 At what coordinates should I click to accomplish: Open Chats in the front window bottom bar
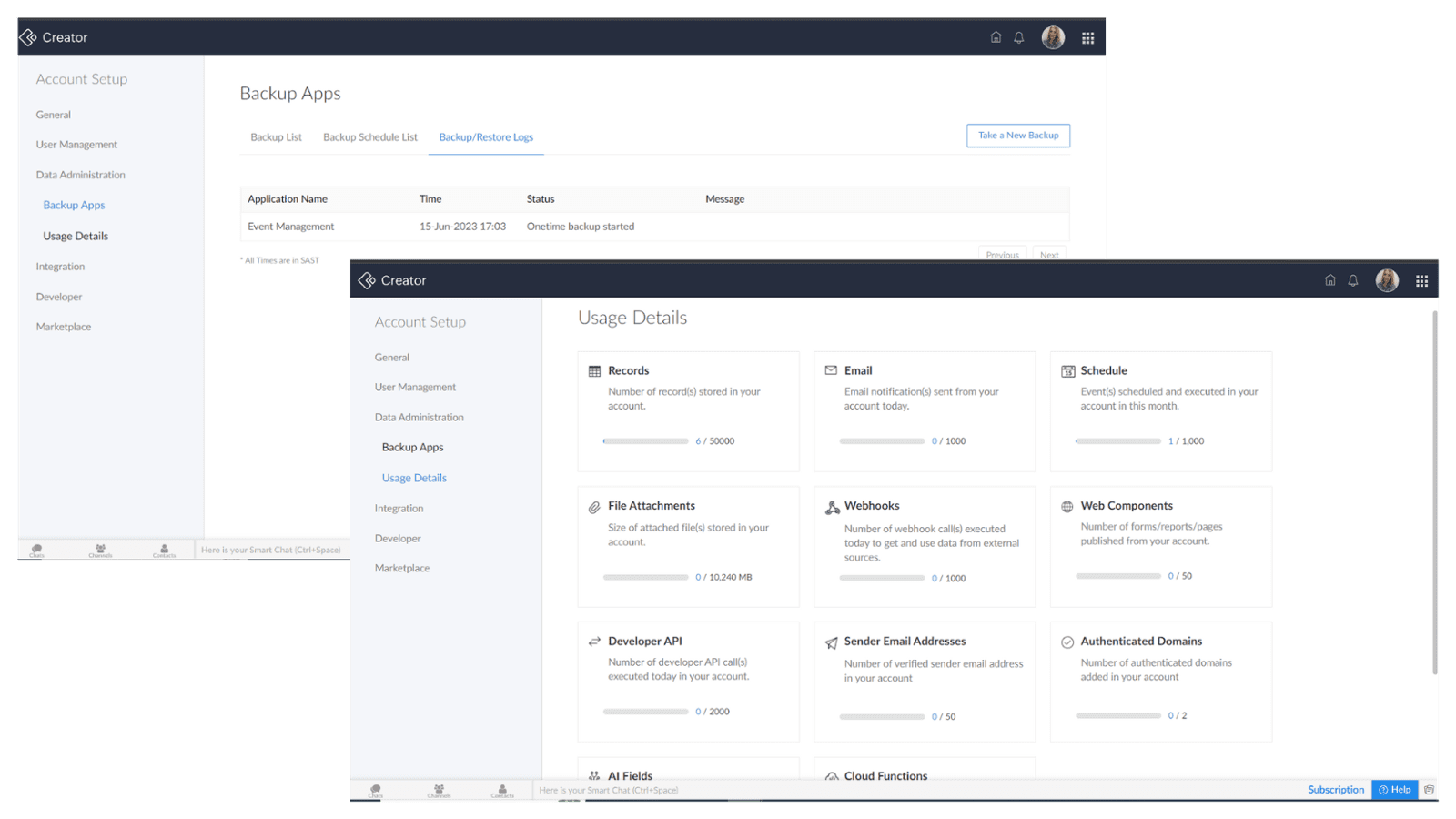tap(375, 790)
